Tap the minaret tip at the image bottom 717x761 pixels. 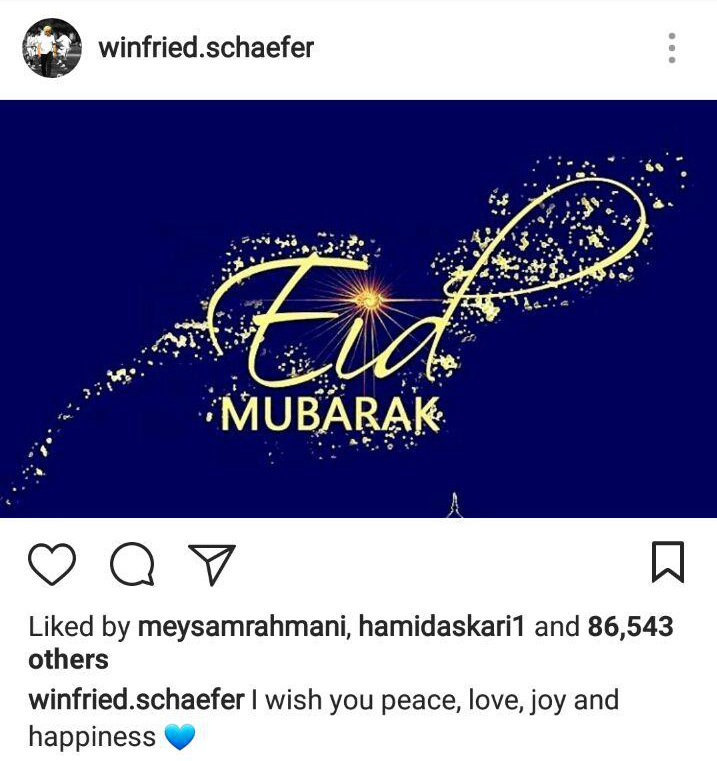tap(454, 505)
